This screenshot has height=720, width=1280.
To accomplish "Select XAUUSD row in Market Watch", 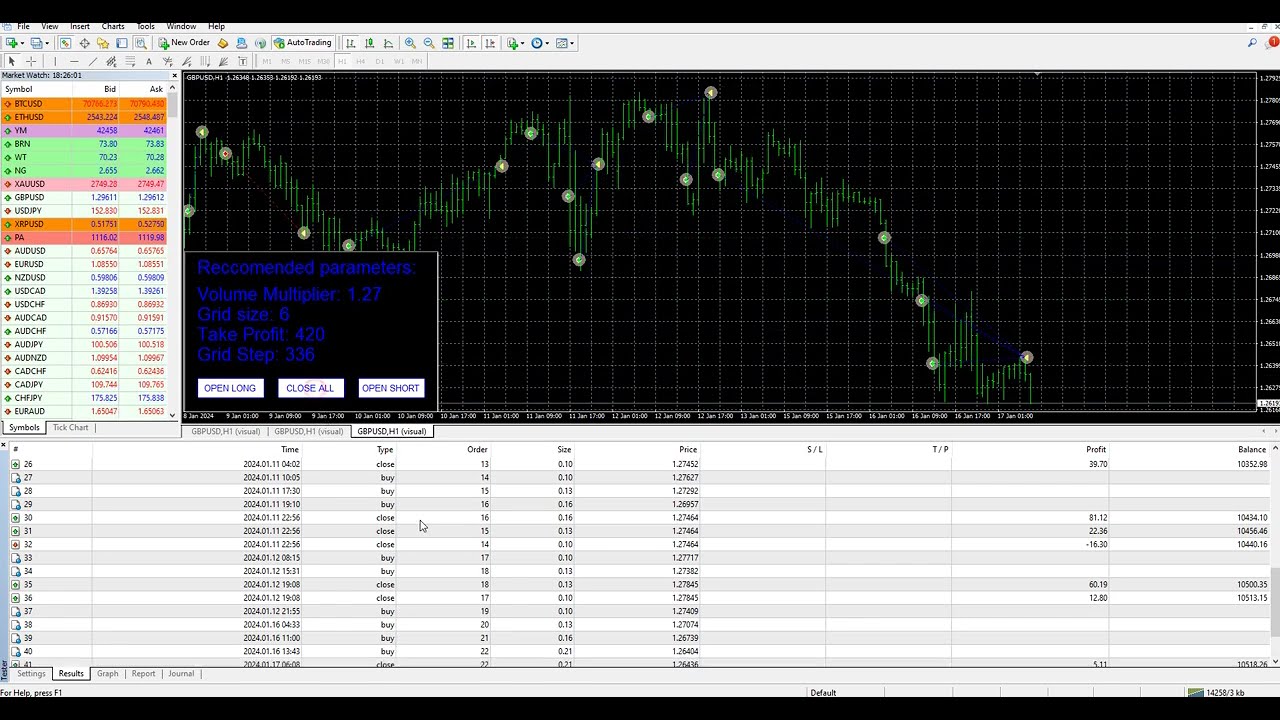I will point(85,184).
